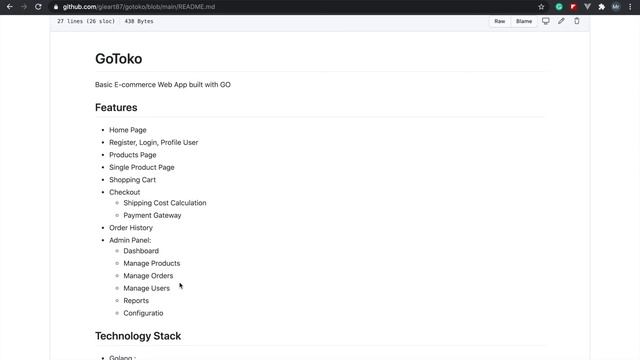Screen dimensions: 640x360
Task: Click the 'Dashboard' sub-item
Action: 141,251
